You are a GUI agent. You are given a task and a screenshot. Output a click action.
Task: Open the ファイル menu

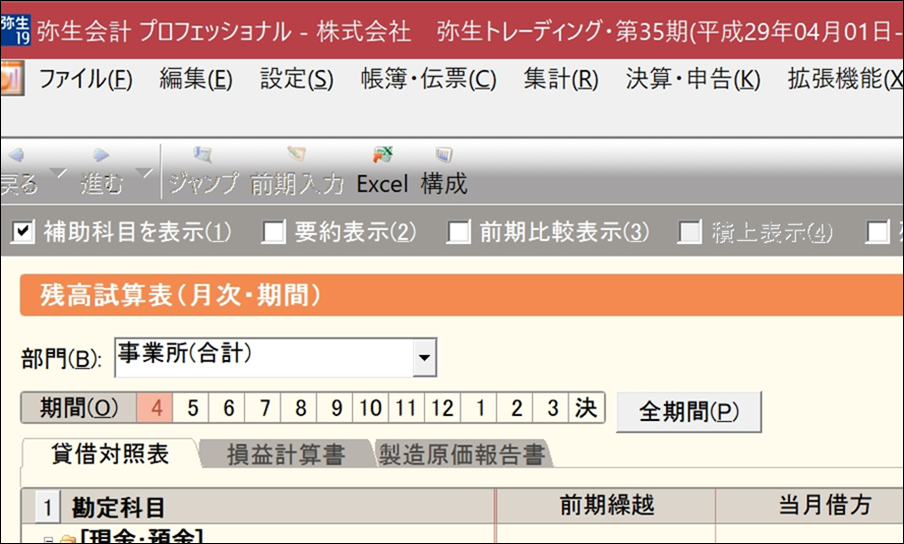[86, 79]
